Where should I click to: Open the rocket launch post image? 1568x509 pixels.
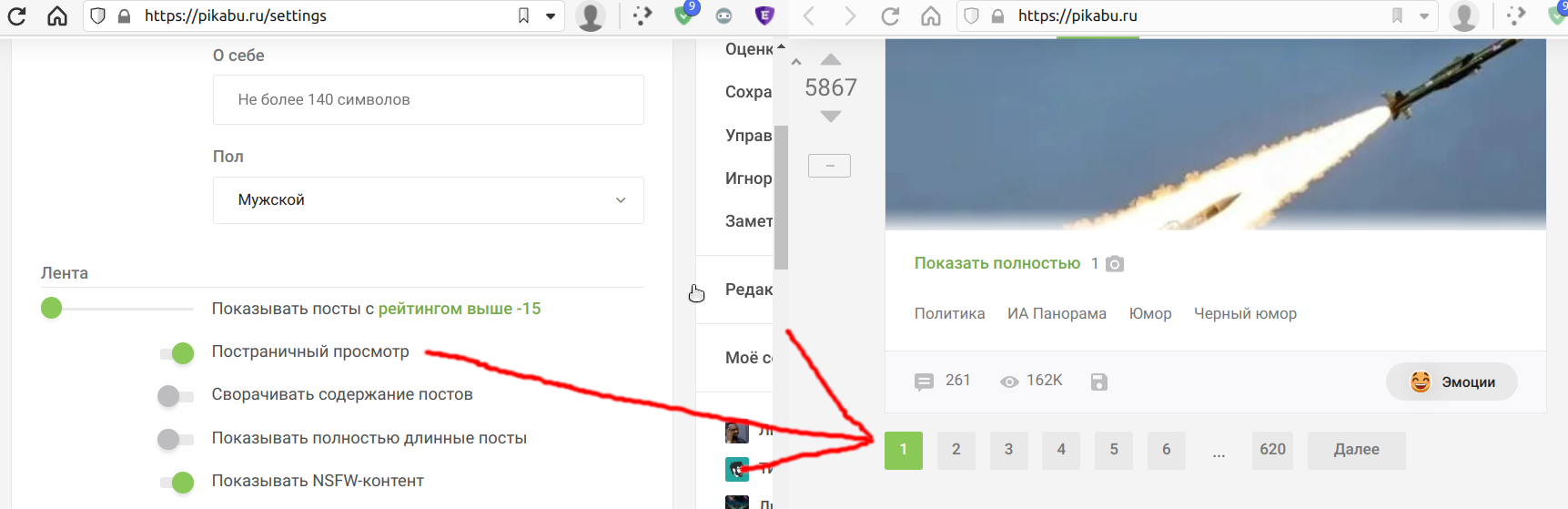[x=1216, y=134]
